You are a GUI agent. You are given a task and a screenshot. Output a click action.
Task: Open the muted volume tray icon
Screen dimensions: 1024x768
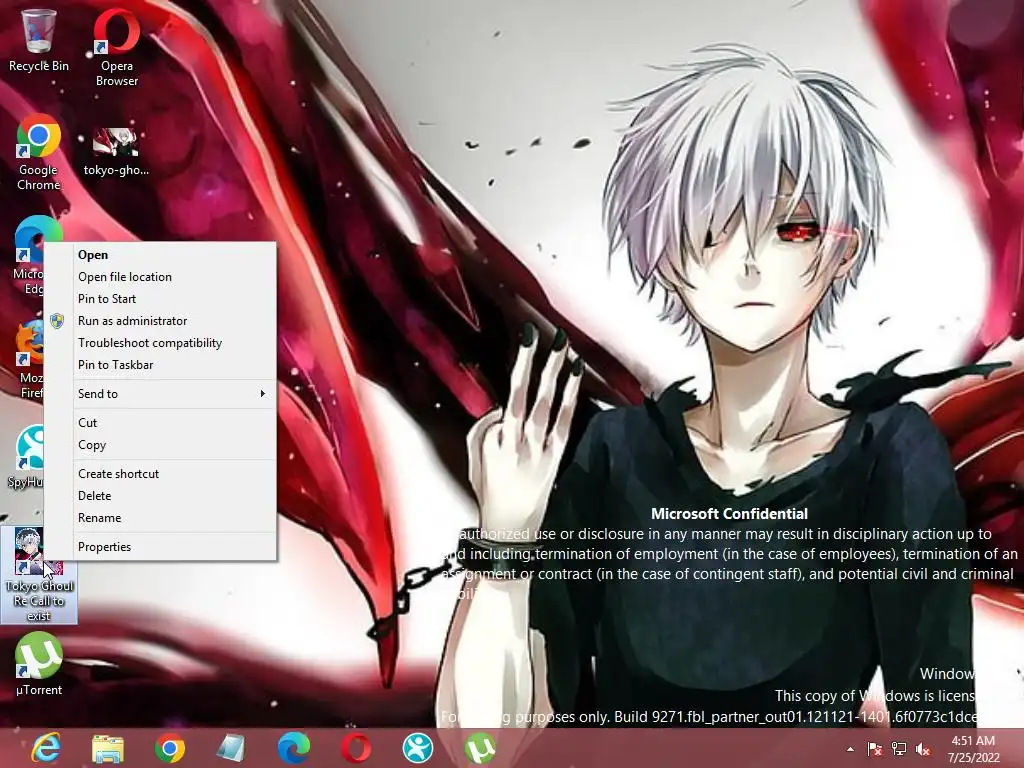click(923, 749)
